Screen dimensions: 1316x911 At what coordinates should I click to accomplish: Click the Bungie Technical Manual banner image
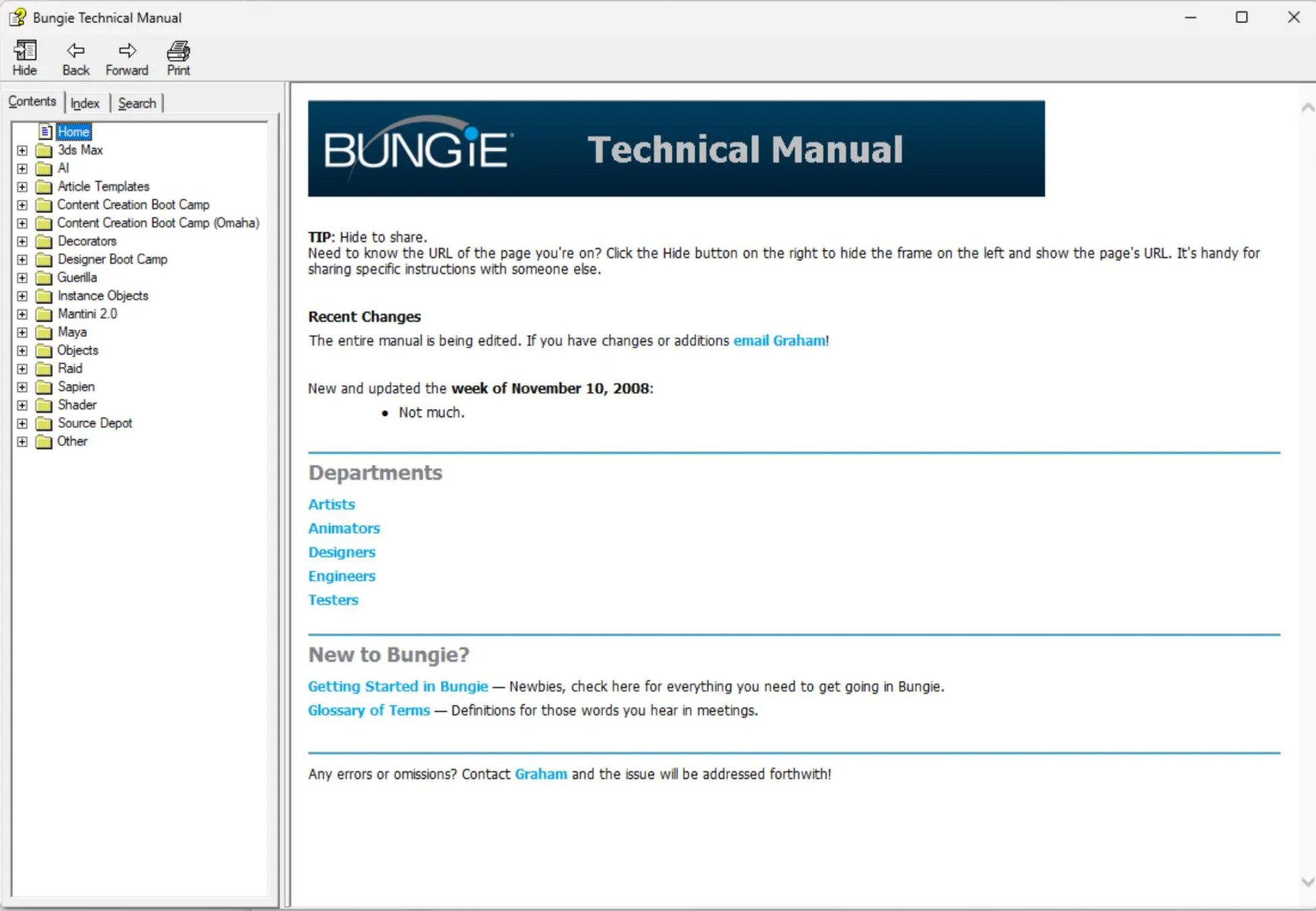pos(676,148)
